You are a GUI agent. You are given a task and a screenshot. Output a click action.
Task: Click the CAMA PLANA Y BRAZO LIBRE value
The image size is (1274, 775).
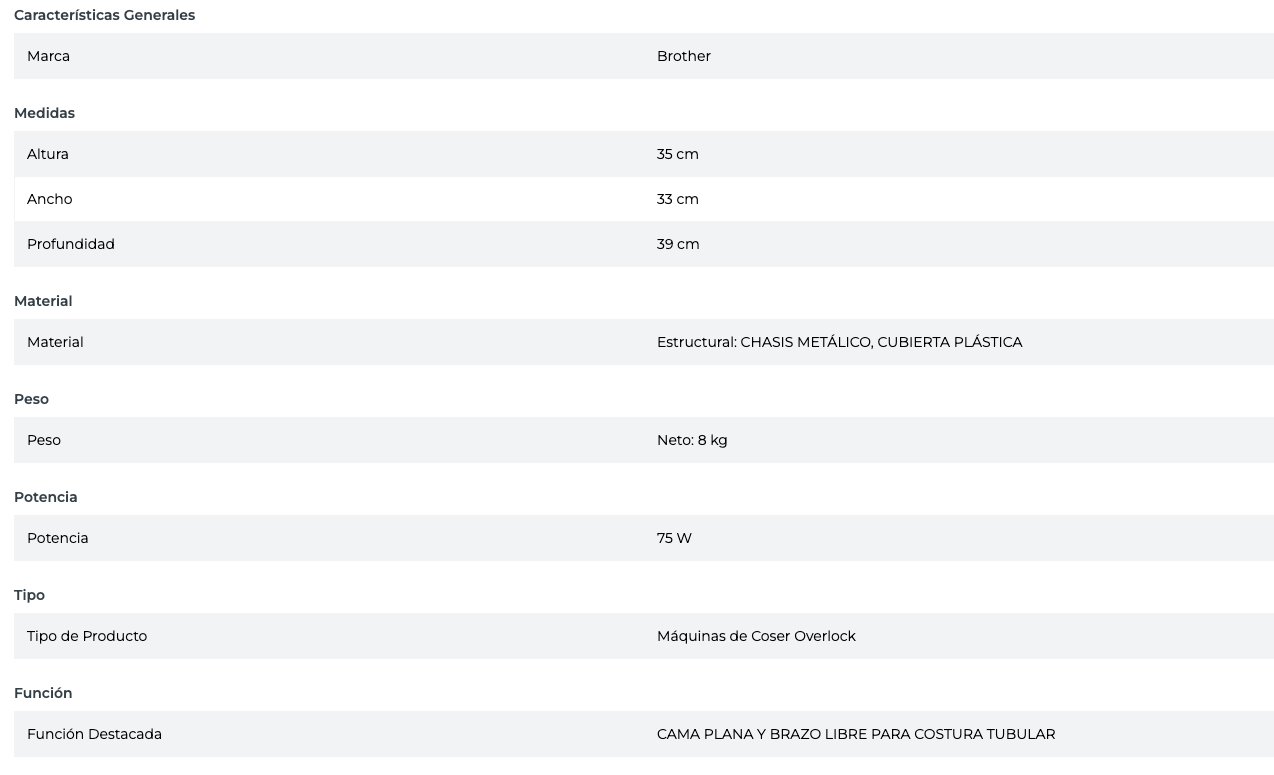click(x=856, y=734)
